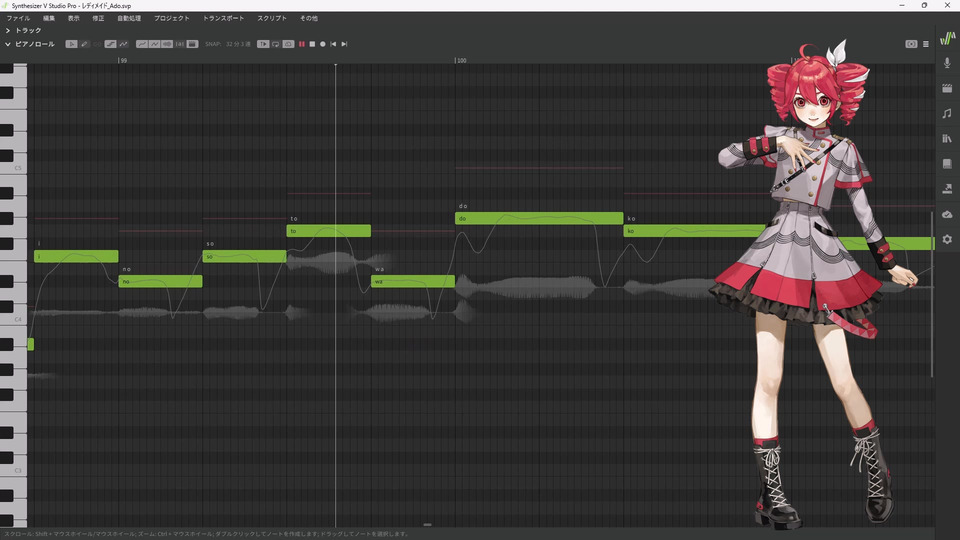Open the 自動処理 menu
960x540 pixels.
pyautogui.click(x=129, y=18)
